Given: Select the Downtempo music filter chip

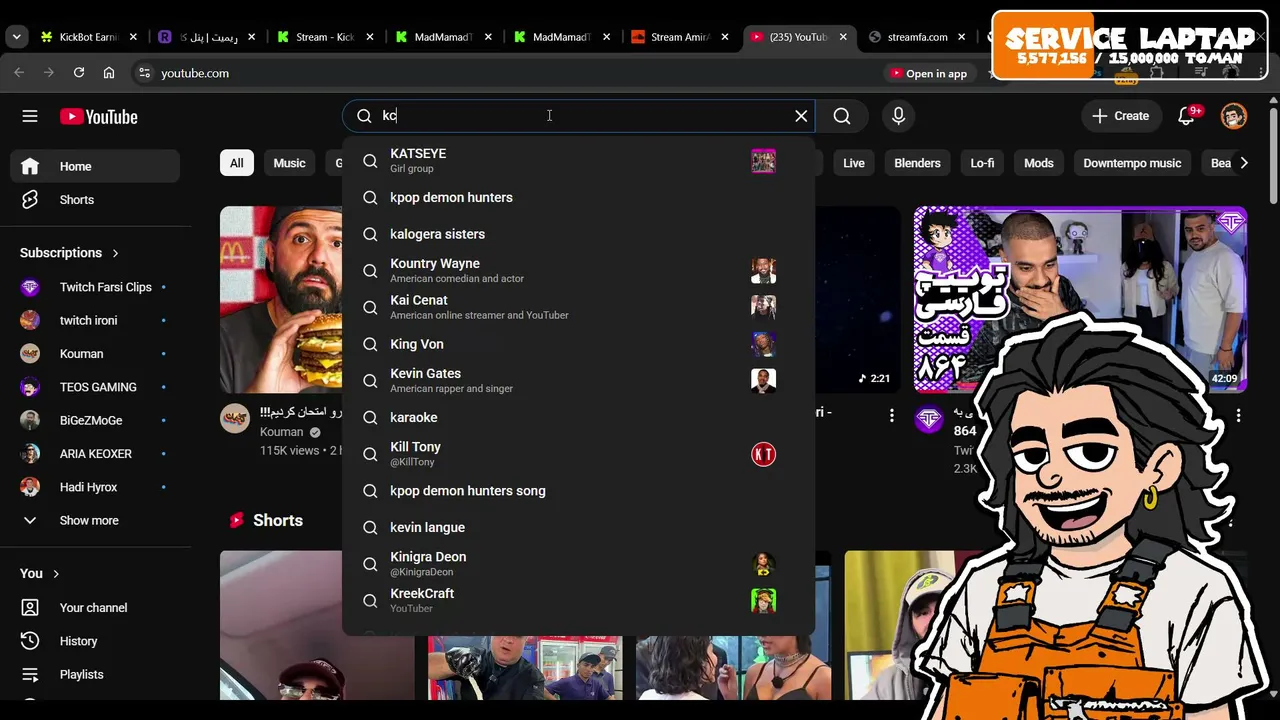Looking at the screenshot, I should pos(1132,163).
